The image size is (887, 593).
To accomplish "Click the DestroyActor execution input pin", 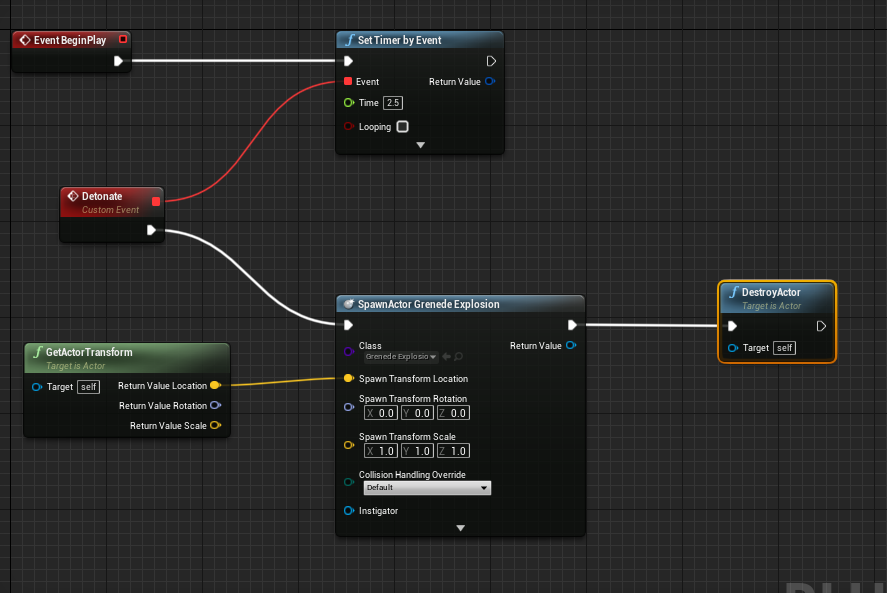I will click(x=732, y=326).
